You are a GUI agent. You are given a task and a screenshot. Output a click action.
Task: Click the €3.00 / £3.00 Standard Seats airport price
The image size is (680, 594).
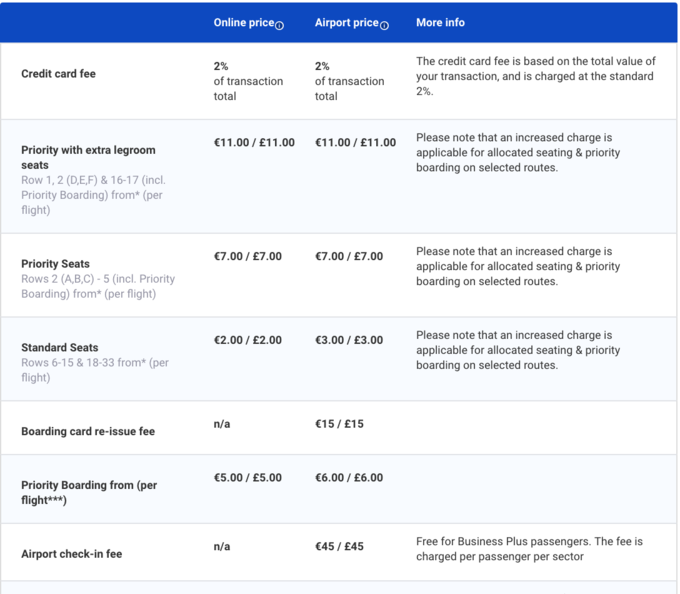(x=348, y=340)
